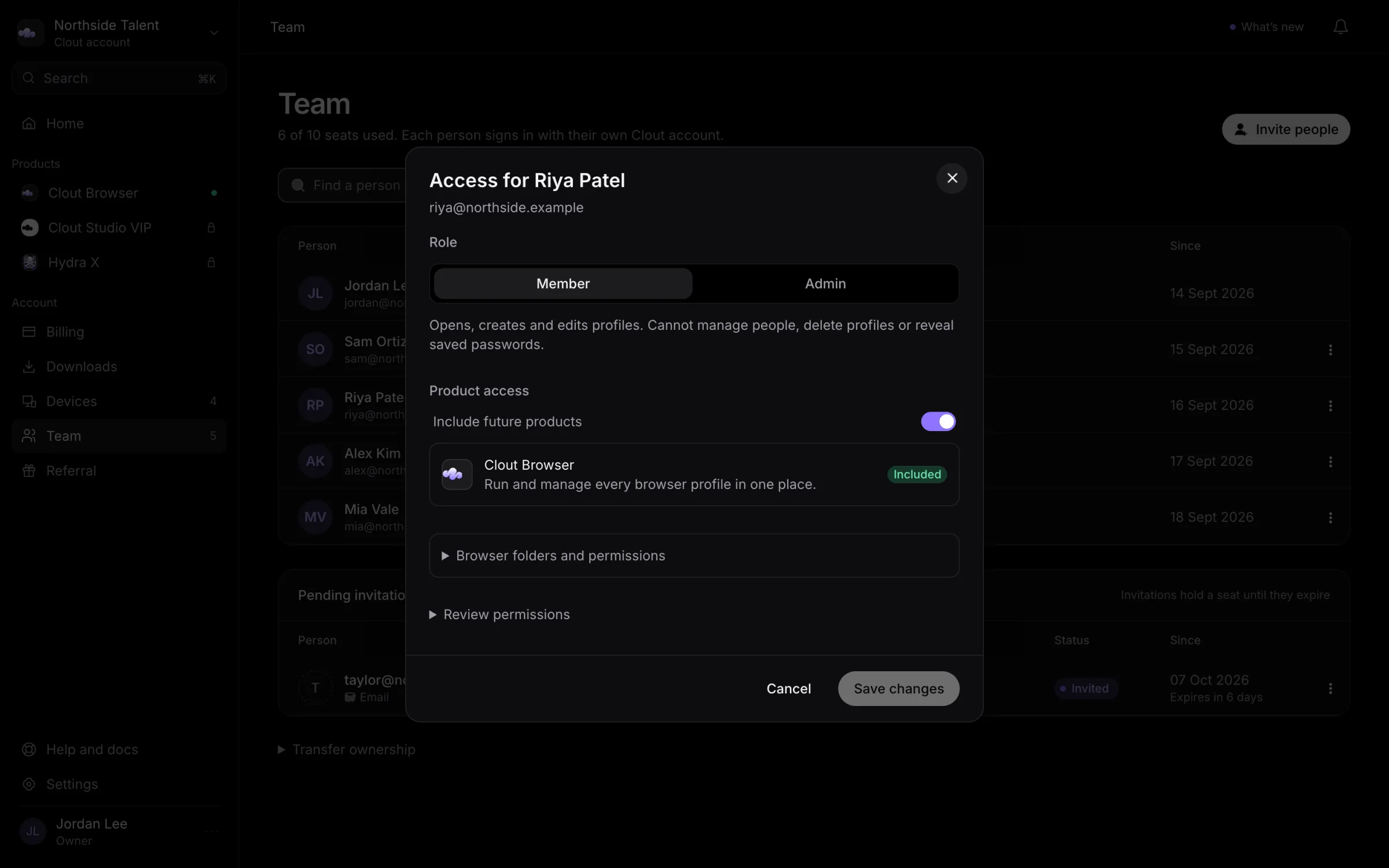The width and height of the screenshot is (1389, 868).
Task: Click Save changes button
Action: pos(899,689)
